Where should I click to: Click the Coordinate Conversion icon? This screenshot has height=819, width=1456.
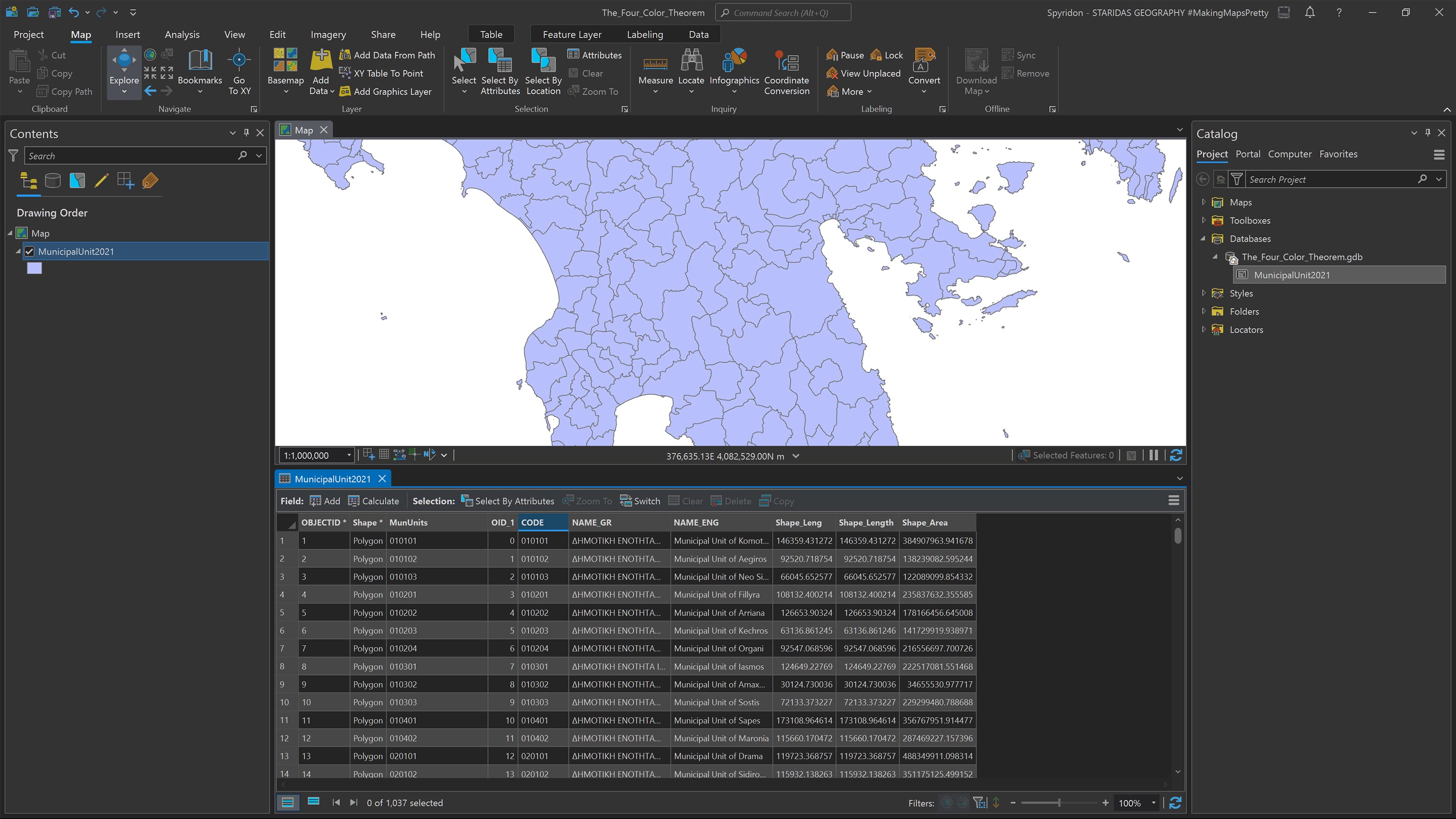[786, 61]
